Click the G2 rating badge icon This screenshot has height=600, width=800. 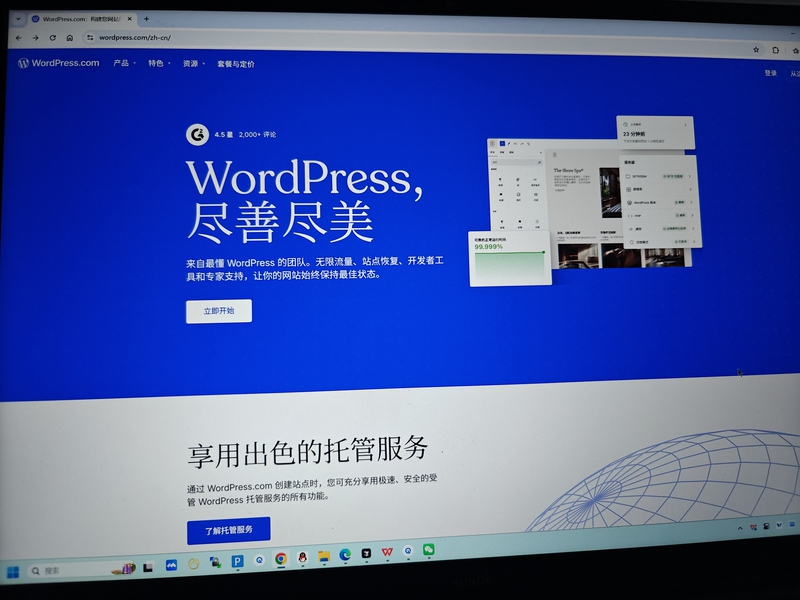(197, 134)
